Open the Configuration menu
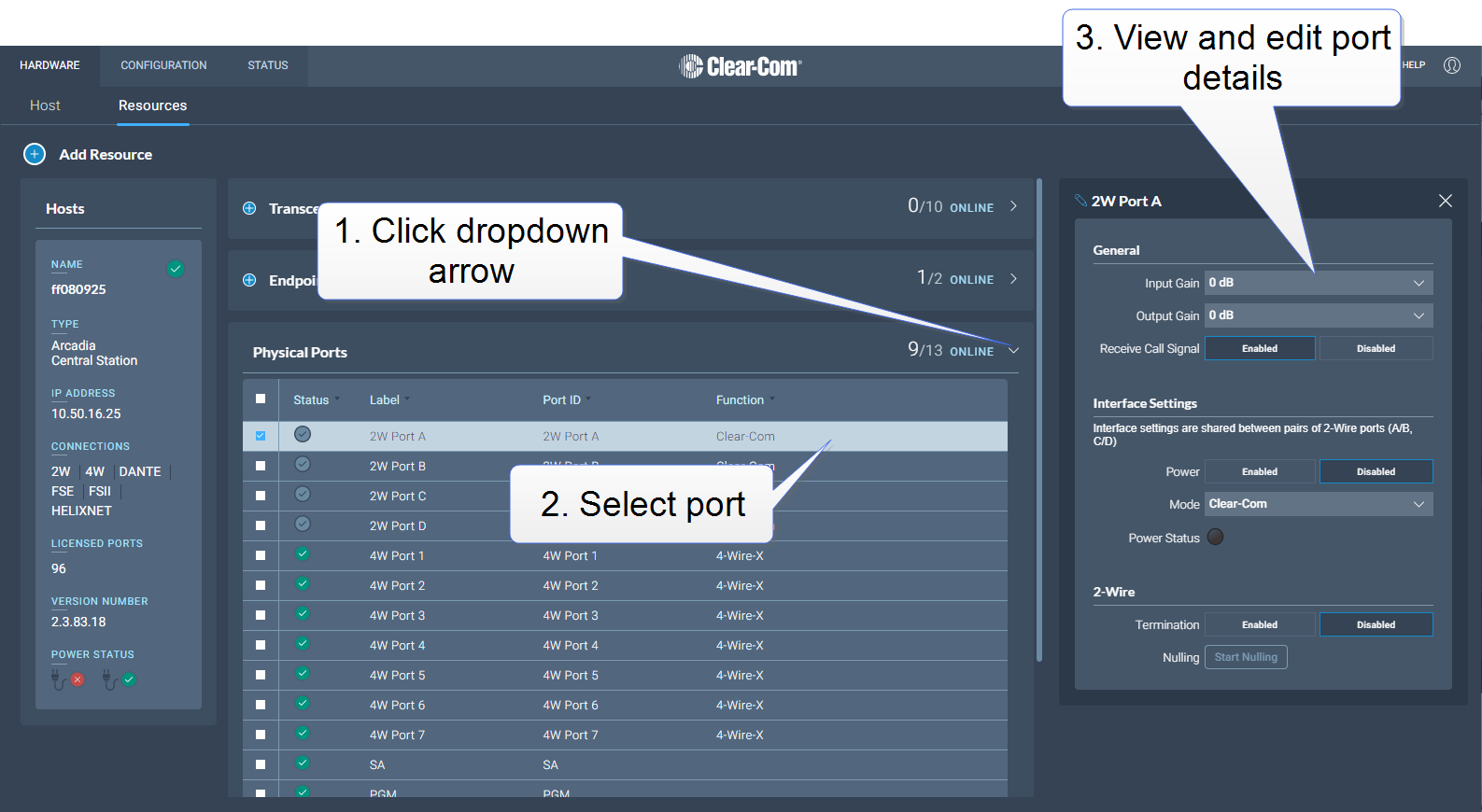This screenshot has width=1482, height=812. (163, 65)
